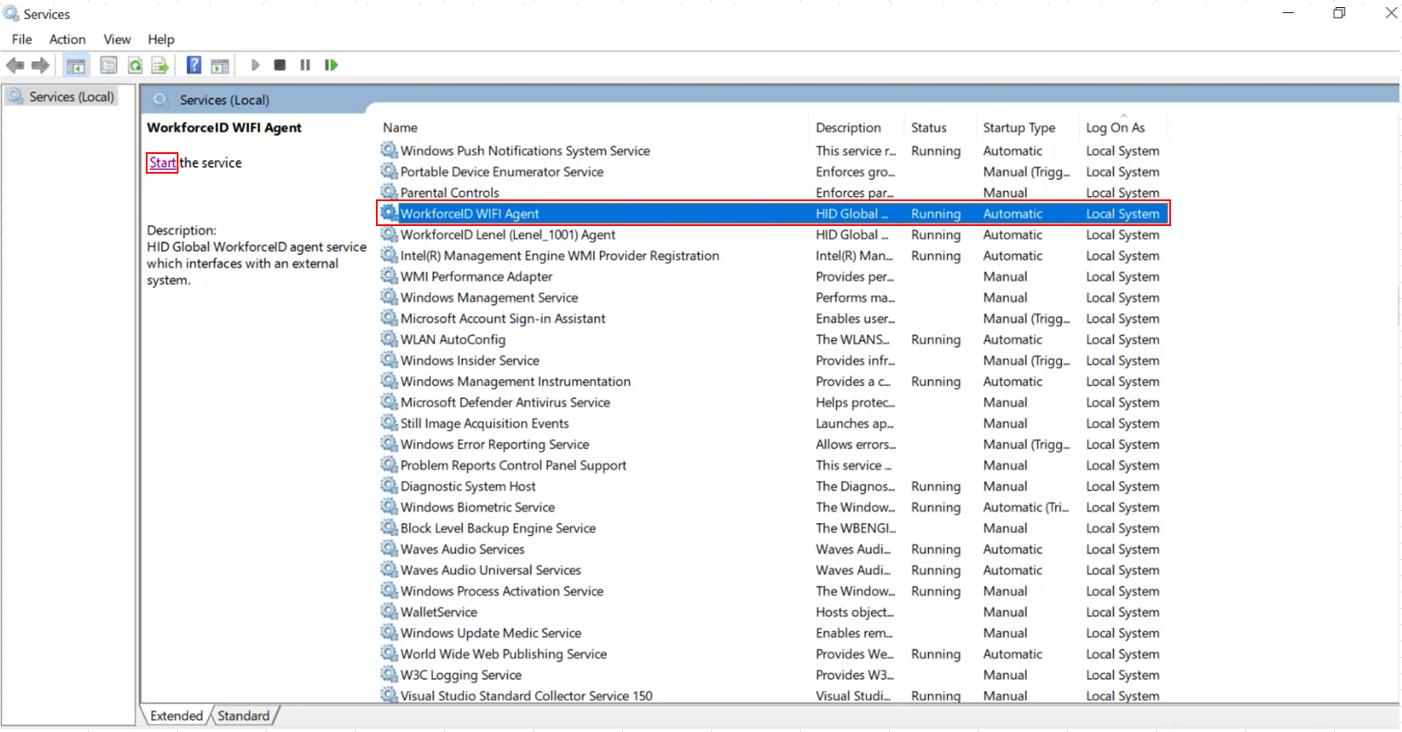Select the WLAN AutoConfig service row
This screenshot has width=1402, height=732.
[x=452, y=340]
